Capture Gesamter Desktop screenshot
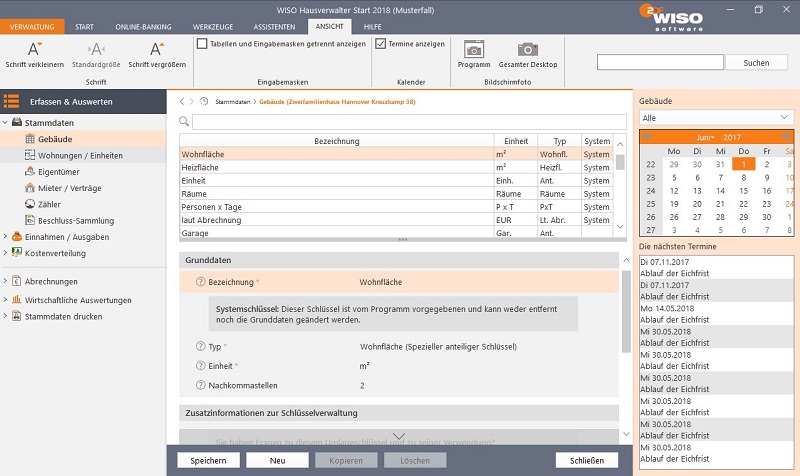Viewport: 800px width, 476px height. (x=526, y=49)
